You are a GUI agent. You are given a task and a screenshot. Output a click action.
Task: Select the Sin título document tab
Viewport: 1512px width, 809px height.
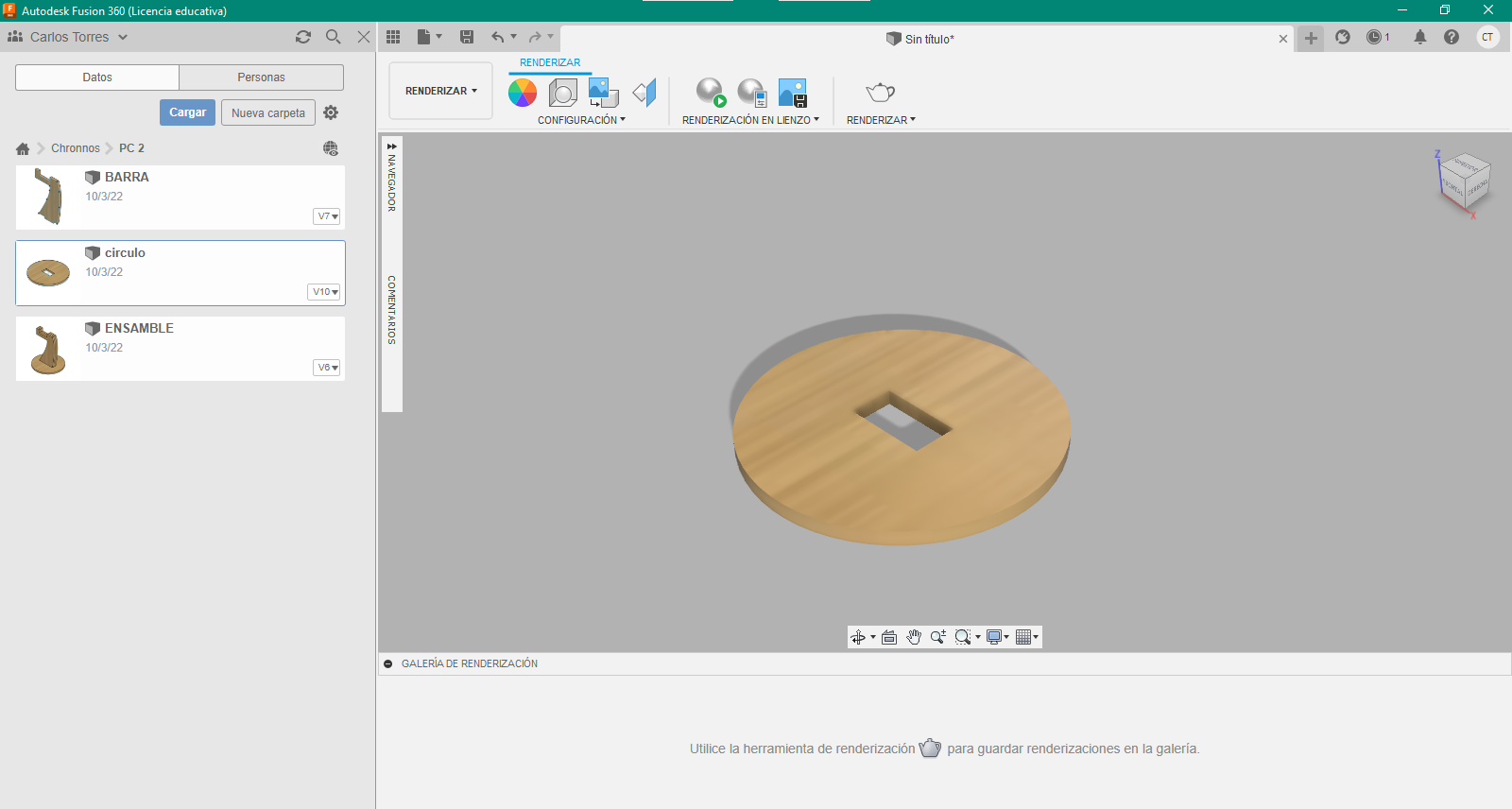(x=920, y=39)
